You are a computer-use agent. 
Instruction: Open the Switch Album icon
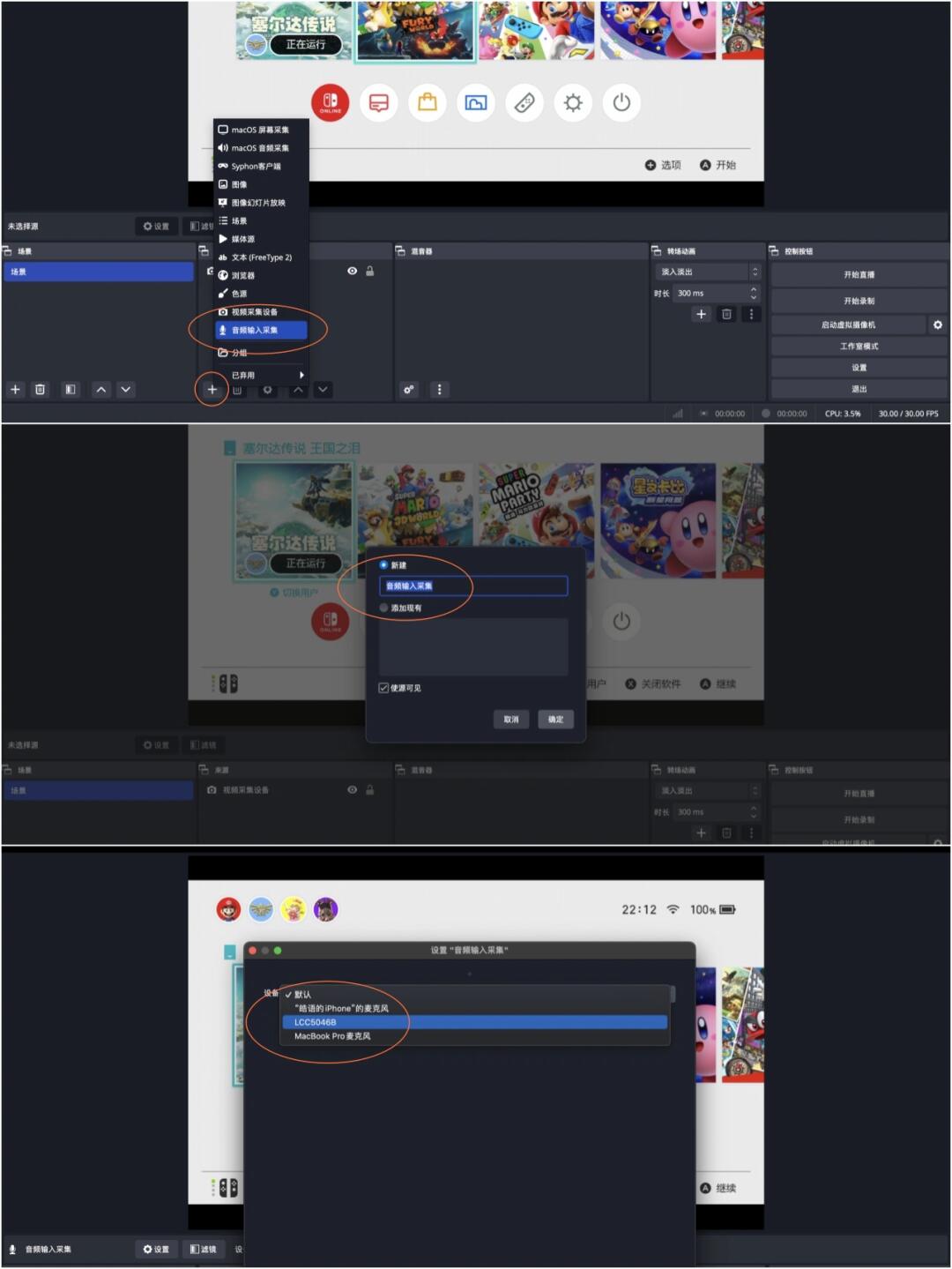pyautogui.click(x=476, y=103)
